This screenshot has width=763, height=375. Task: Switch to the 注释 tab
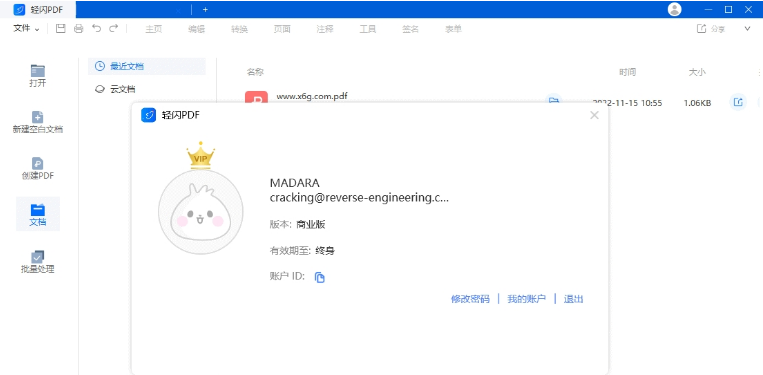[x=325, y=29]
